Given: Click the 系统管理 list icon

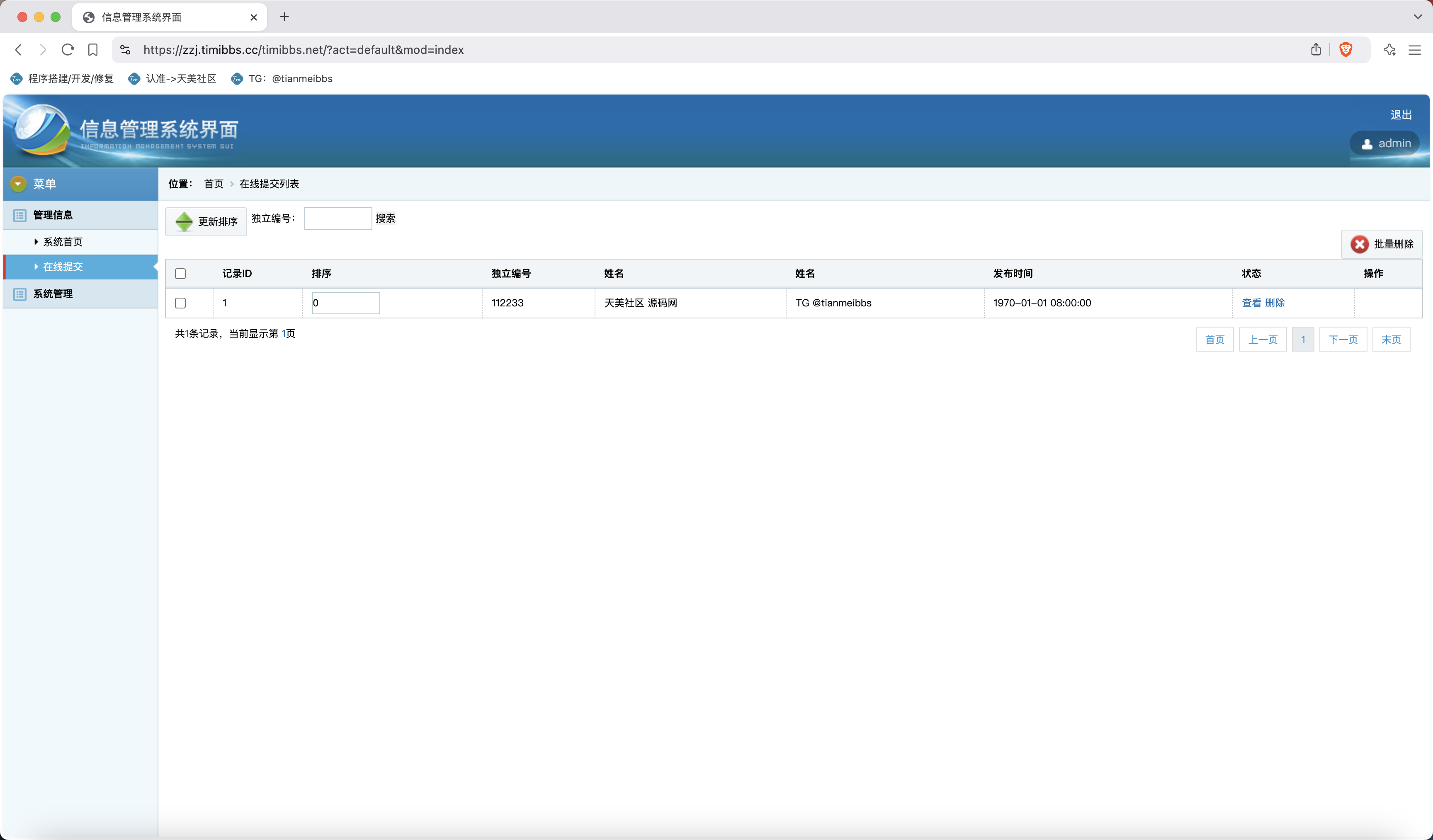Looking at the screenshot, I should (x=20, y=295).
